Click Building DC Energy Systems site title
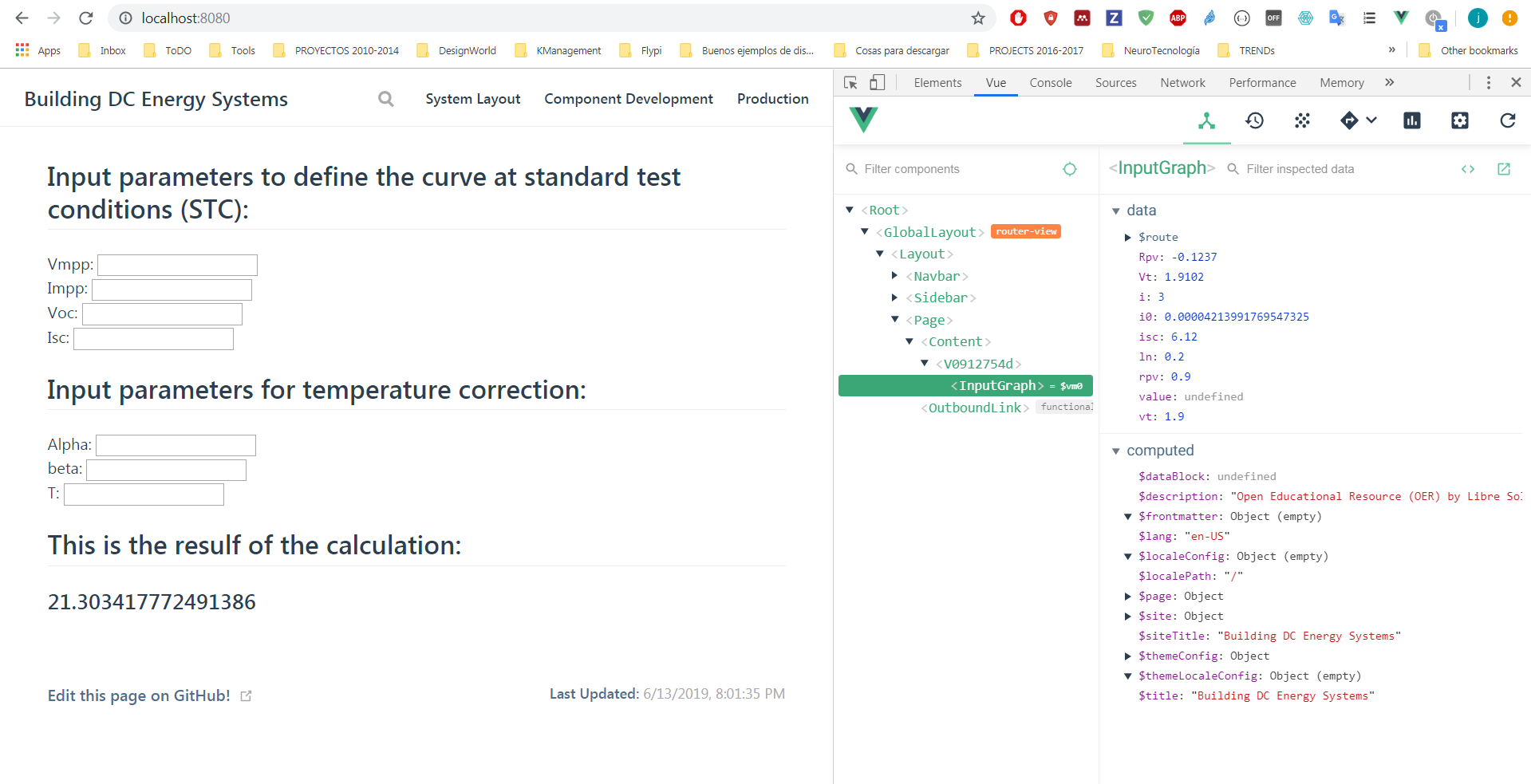 [156, 99]
